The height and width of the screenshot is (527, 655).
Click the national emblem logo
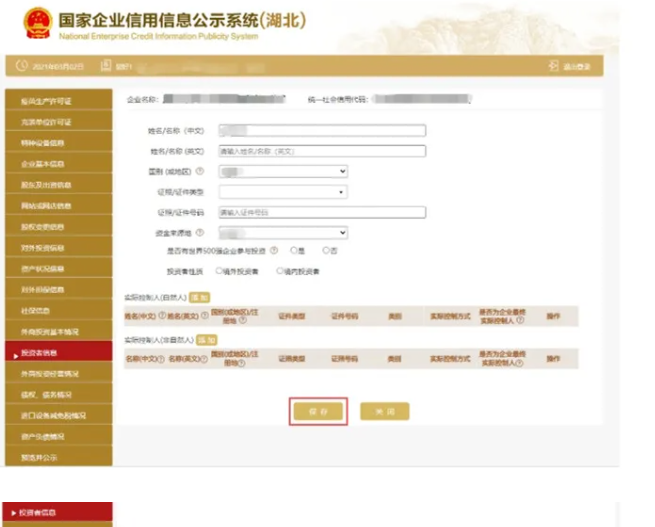tap(38, 23)
